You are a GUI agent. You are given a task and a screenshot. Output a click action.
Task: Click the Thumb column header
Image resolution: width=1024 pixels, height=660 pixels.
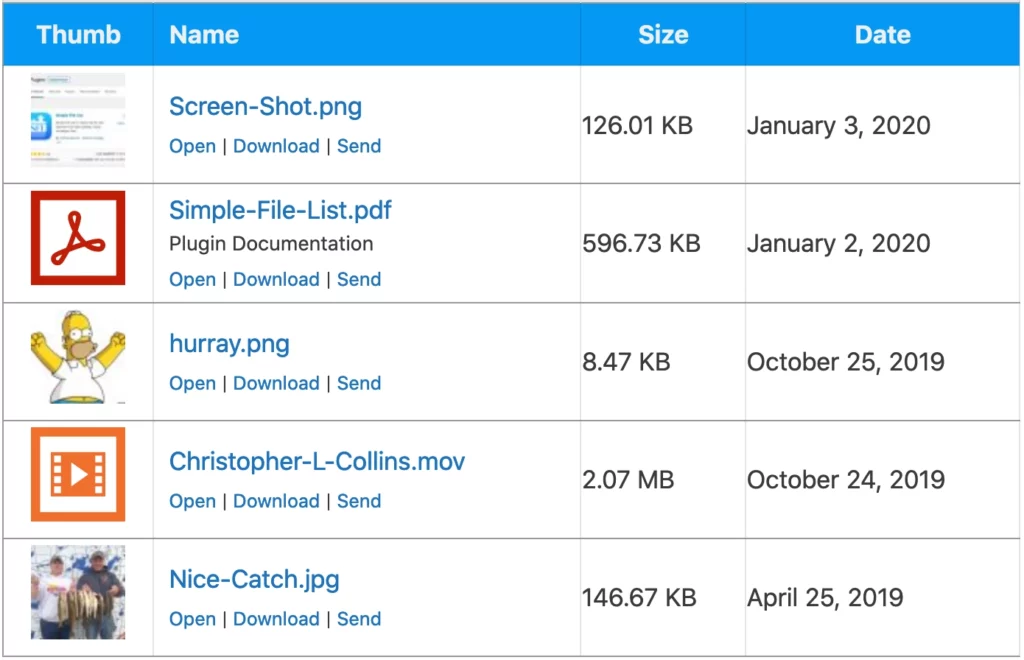click(x=78, y=34)
